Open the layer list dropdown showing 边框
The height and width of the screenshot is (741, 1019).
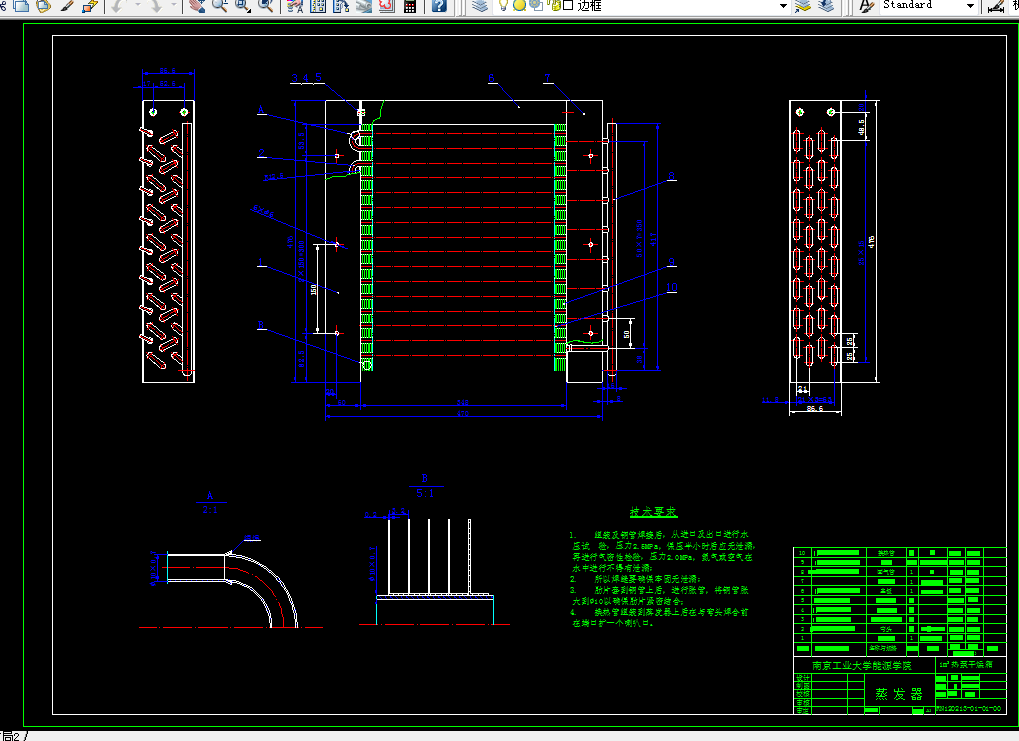click(x=783, y=6)
